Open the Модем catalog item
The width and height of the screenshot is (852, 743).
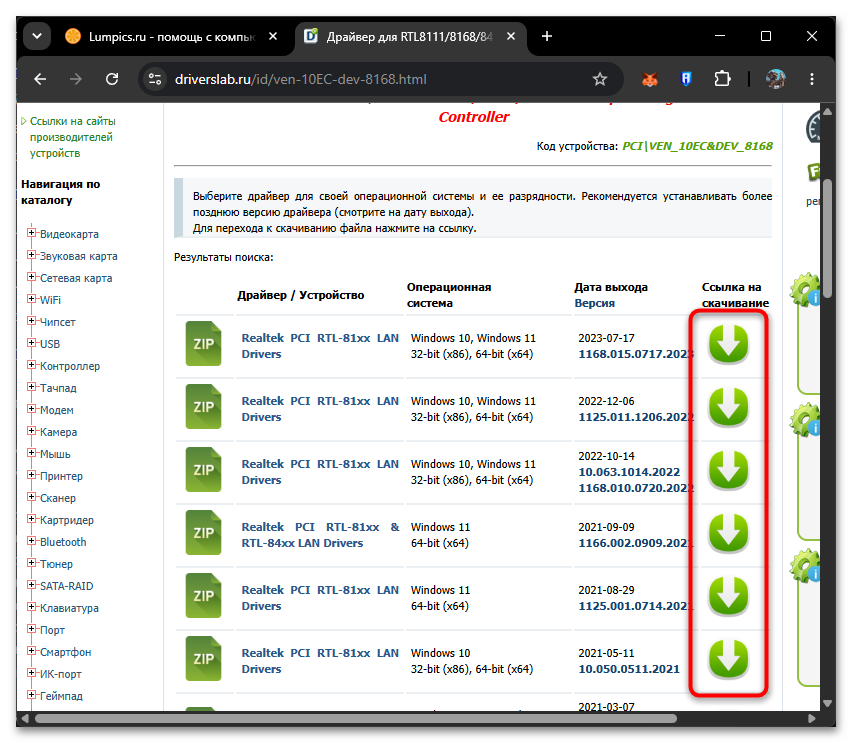57,410
